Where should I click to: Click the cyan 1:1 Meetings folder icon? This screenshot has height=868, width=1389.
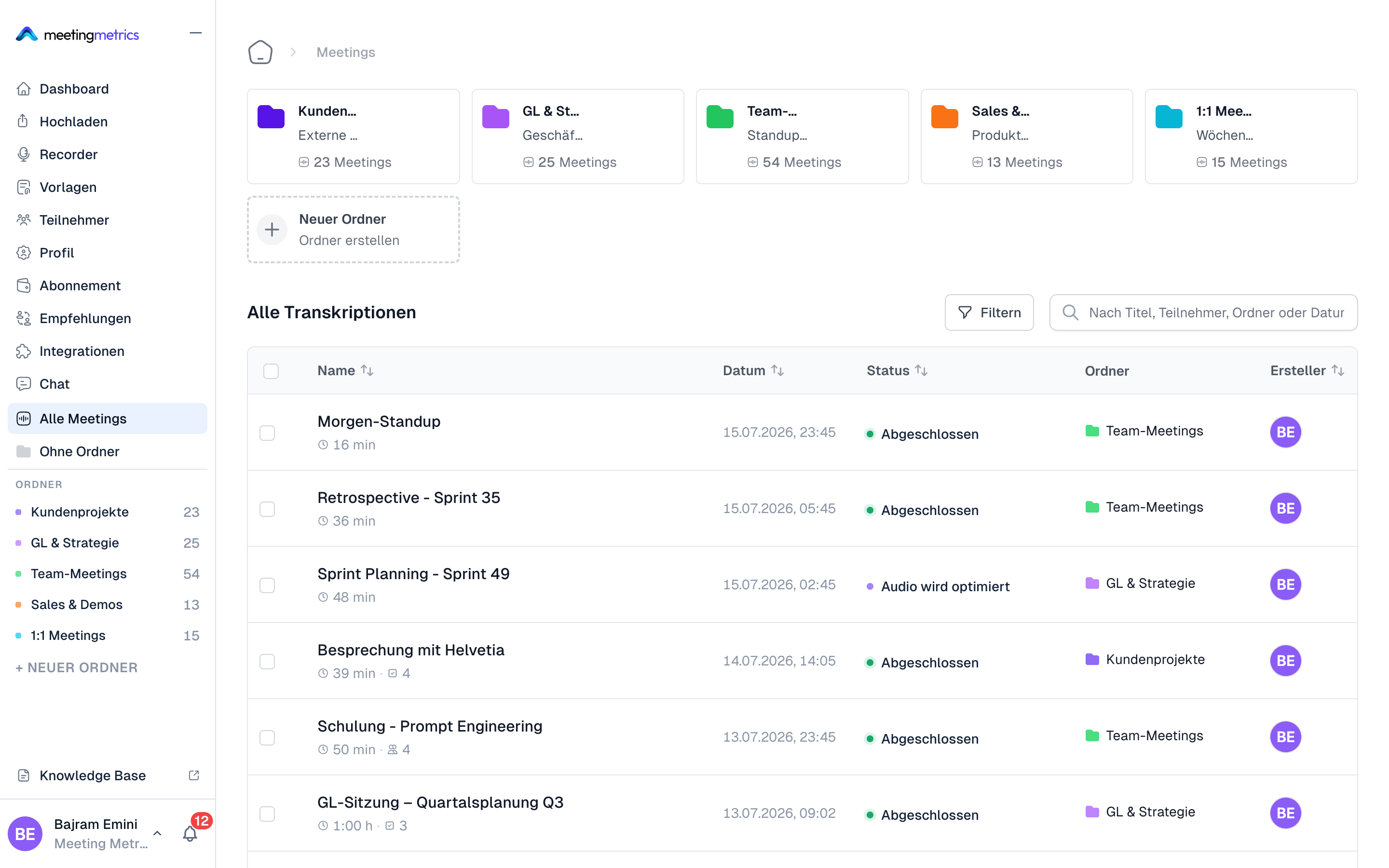pos(1169,117)
